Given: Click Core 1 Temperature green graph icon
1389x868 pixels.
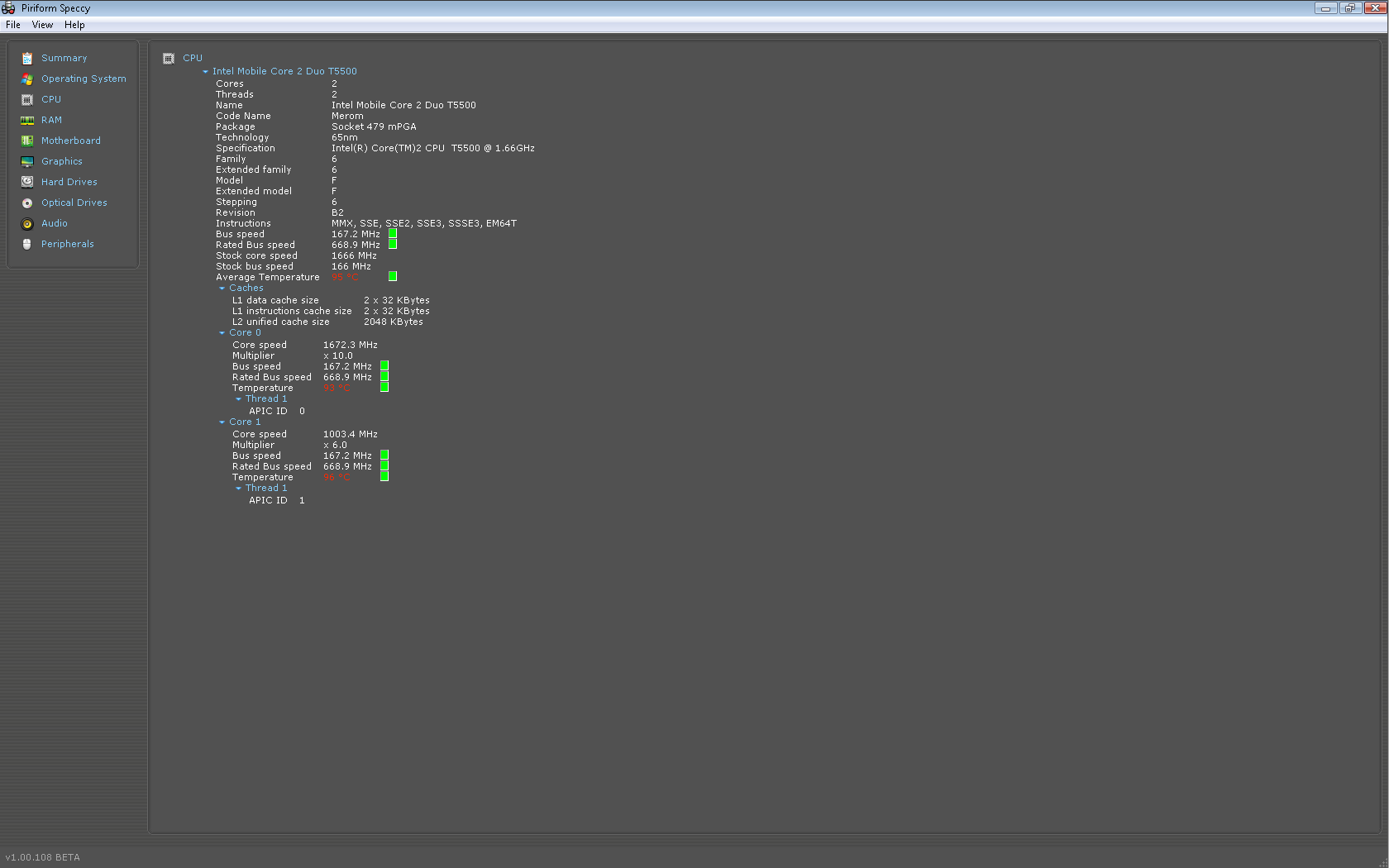Looking at the screenshot, I should [x=384, y=476].
